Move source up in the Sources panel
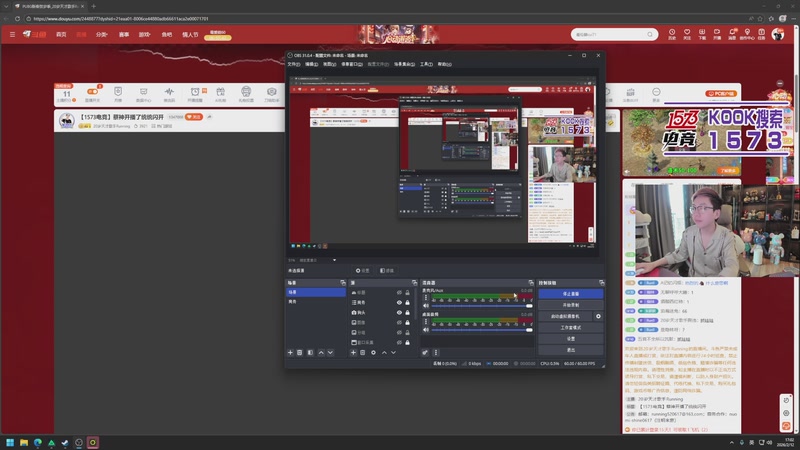800x450 pixels. coord(384,353)
